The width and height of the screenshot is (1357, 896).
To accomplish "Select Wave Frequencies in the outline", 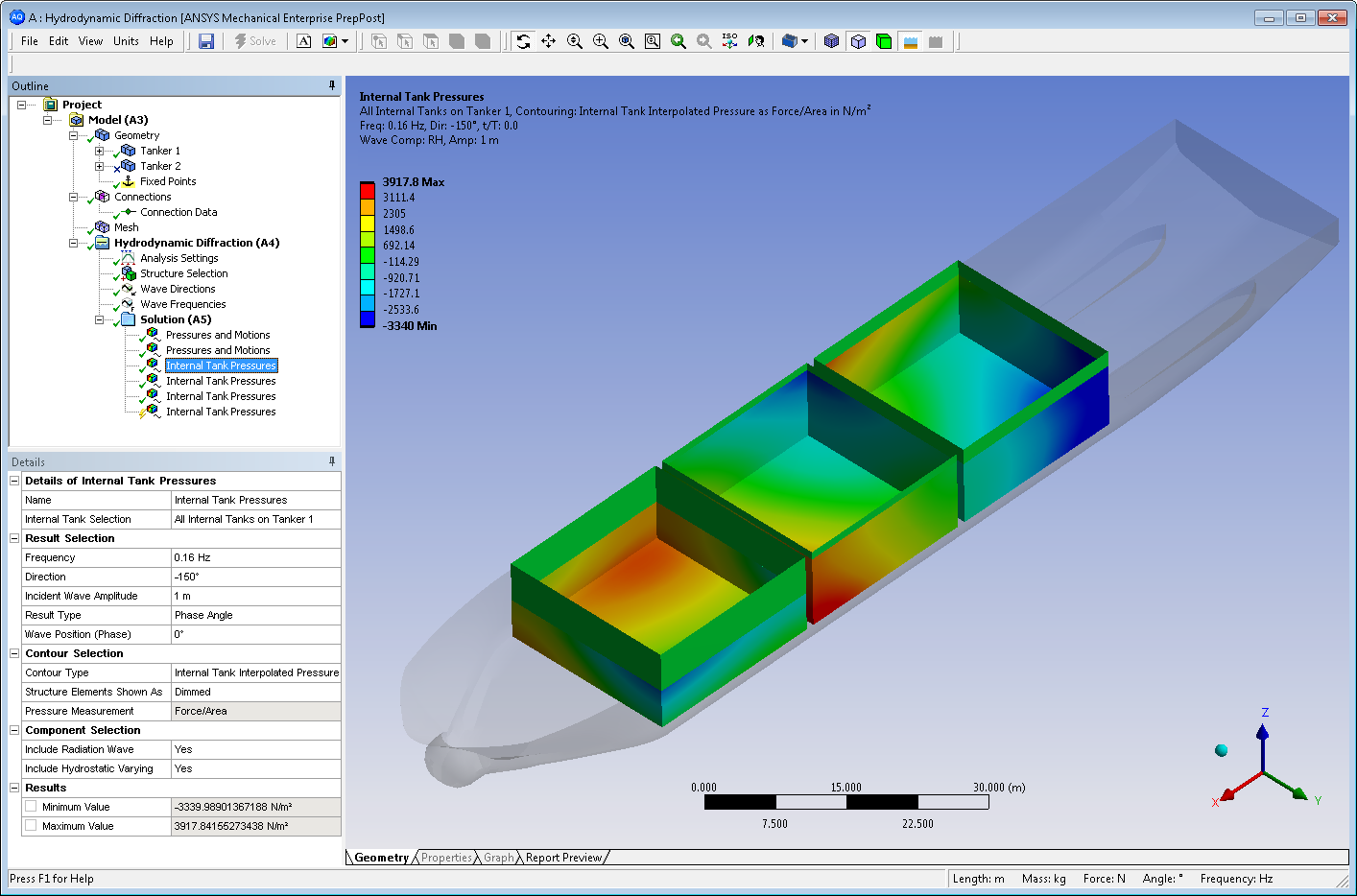I will click(x=182, y=304).
